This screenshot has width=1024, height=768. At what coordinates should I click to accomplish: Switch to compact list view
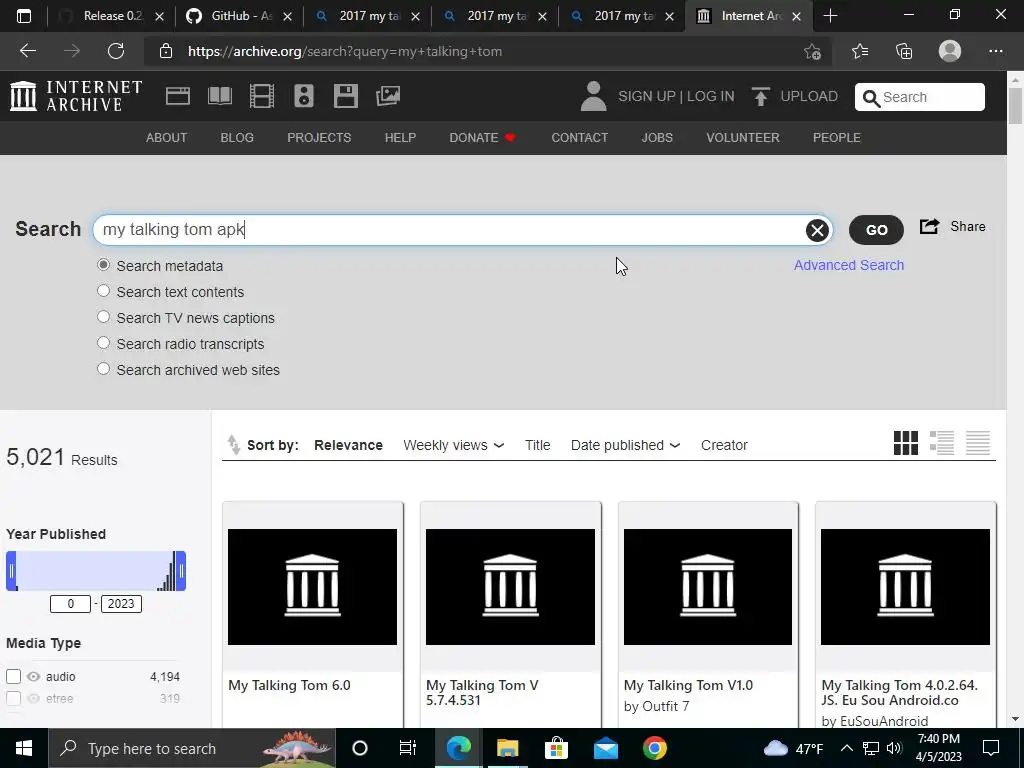(978, 443)
